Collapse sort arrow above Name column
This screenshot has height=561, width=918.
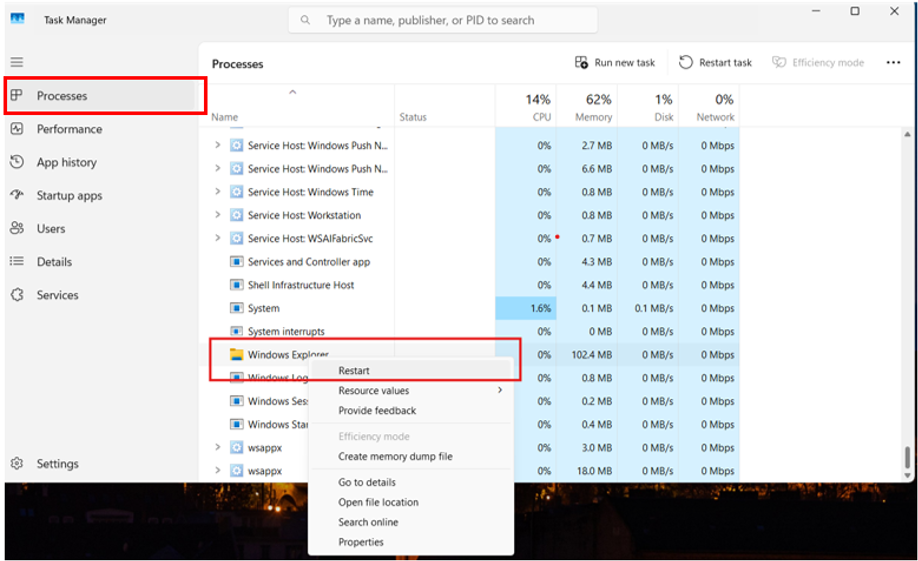point(293,92)
